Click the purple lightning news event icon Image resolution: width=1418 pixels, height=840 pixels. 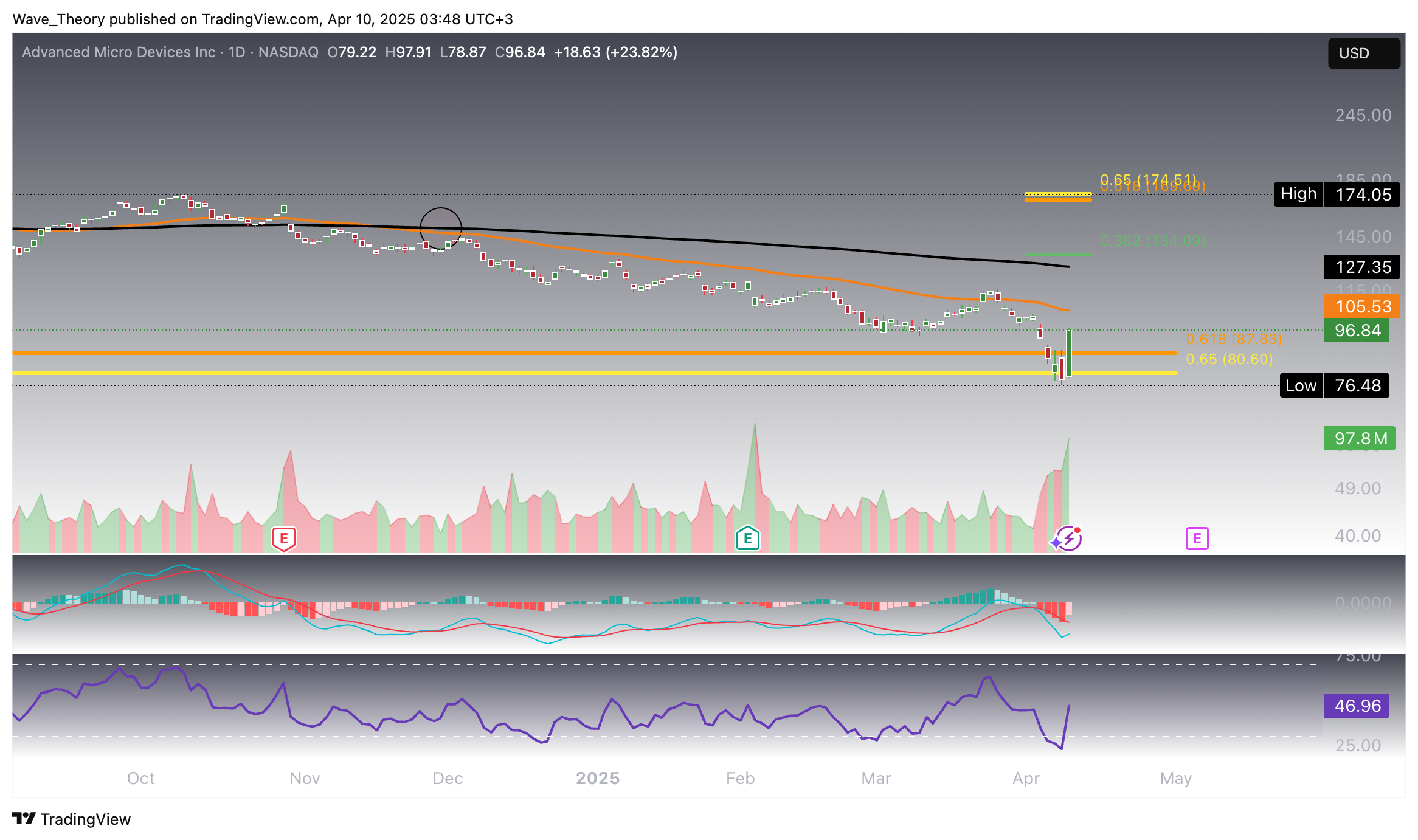[1070, 539]
